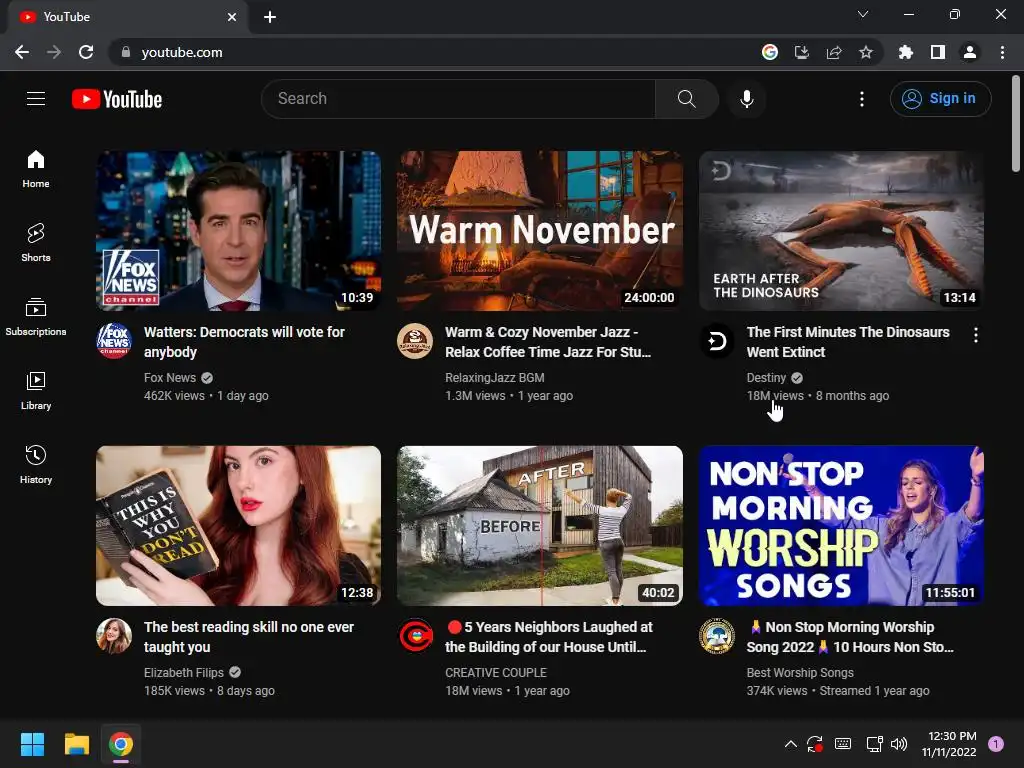Open the Chrome three-dot menu
Viewport: 1024px width, 768px height.
pos(1002,52)
